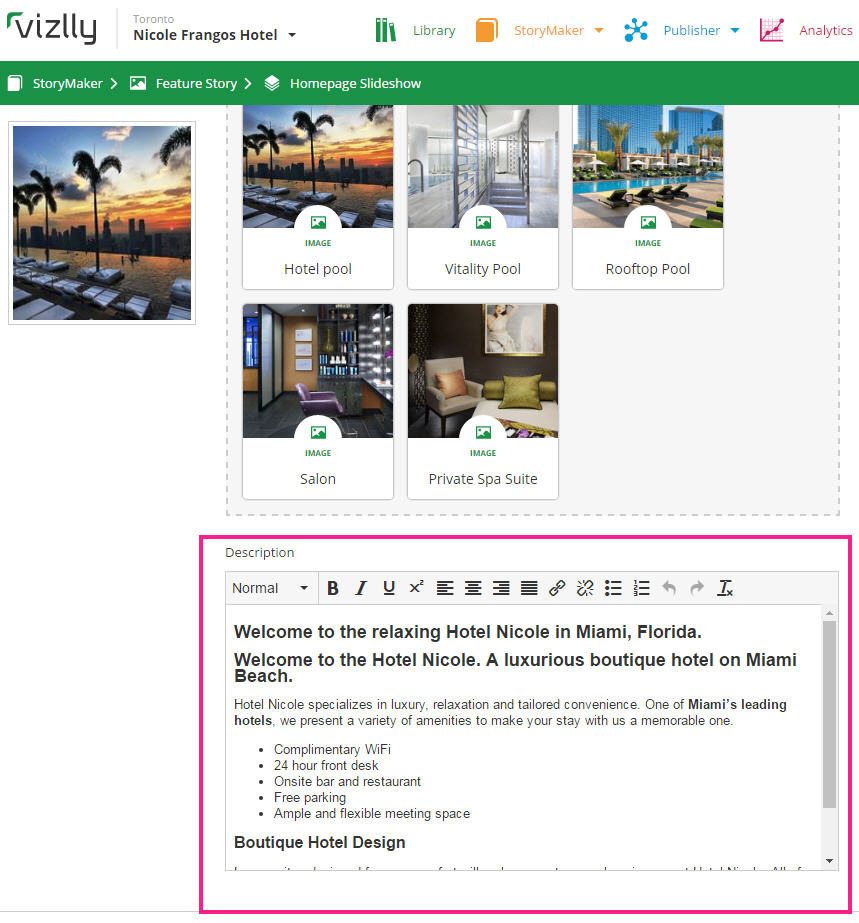Click image badge on Salon card
Image resolution: width=859 pixels, height=923 pixels.
(318, 433)
